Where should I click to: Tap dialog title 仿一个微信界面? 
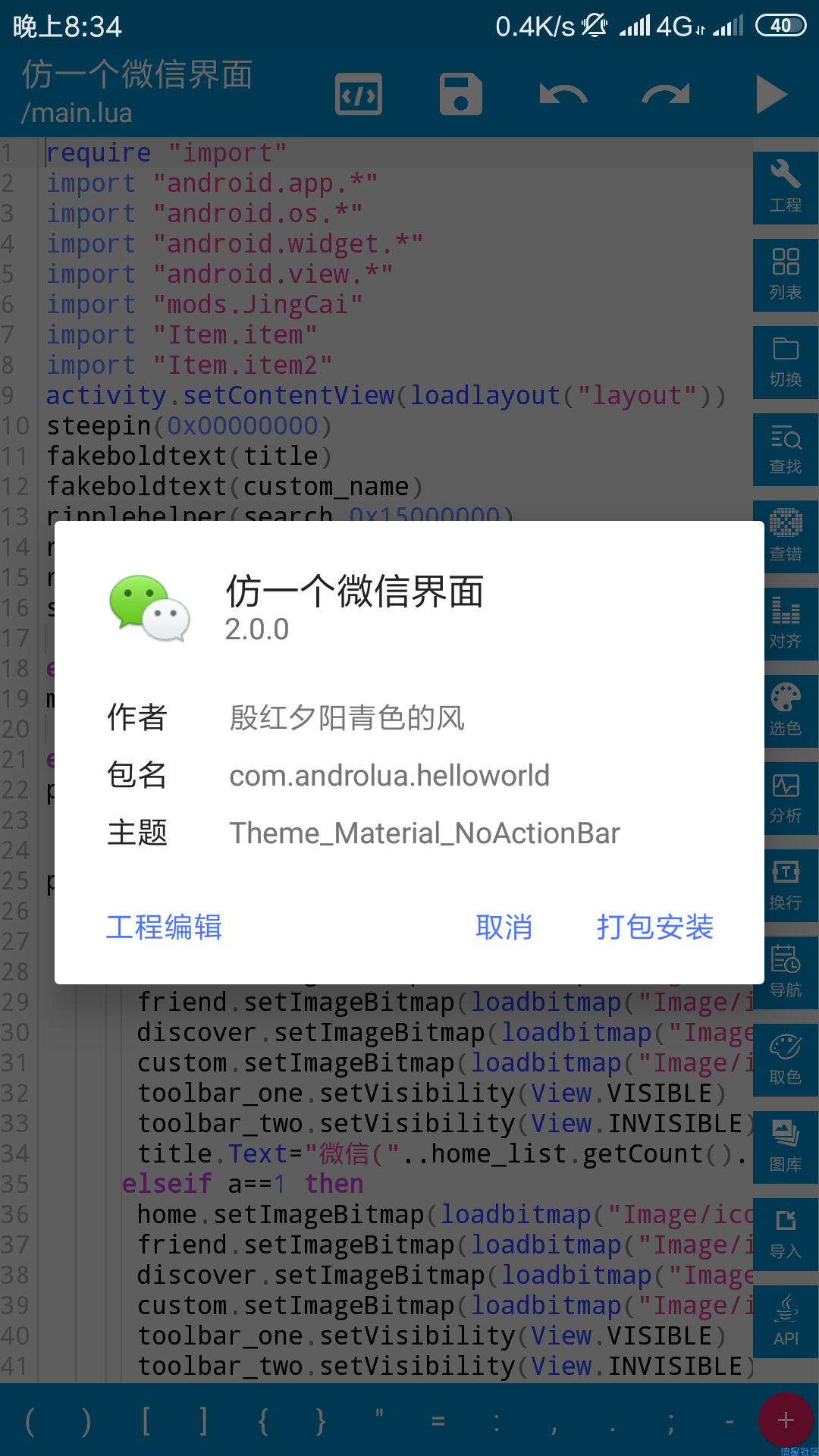pyautogui.click(x=355, y=591)
